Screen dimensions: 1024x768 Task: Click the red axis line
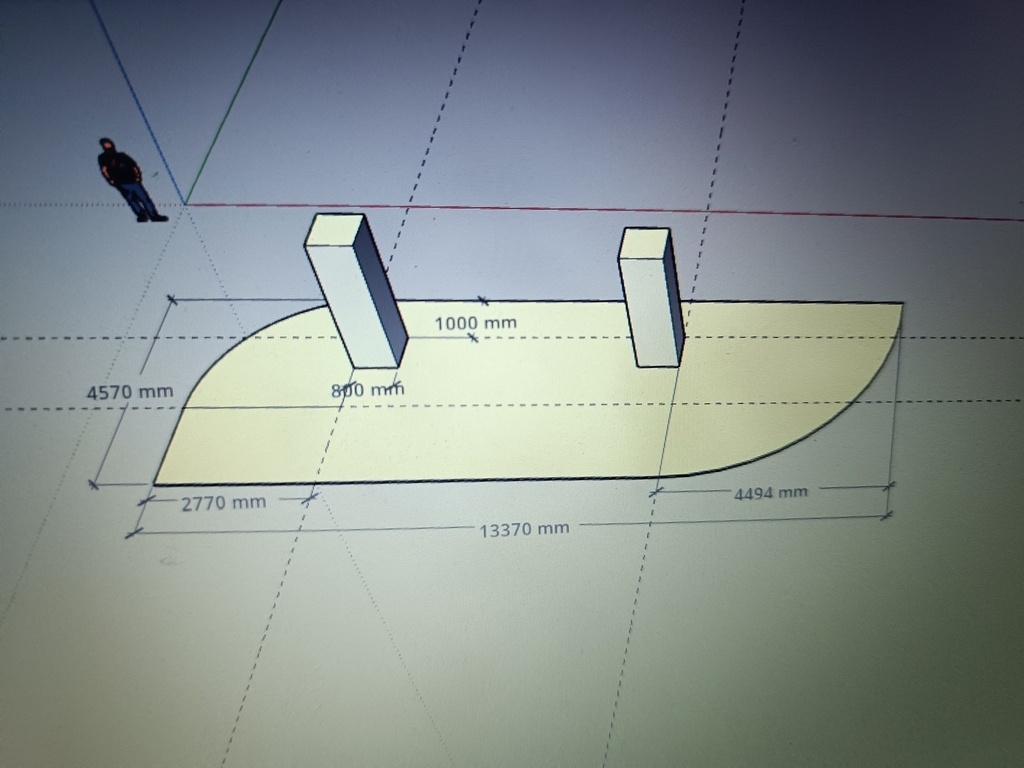(600, 210)
